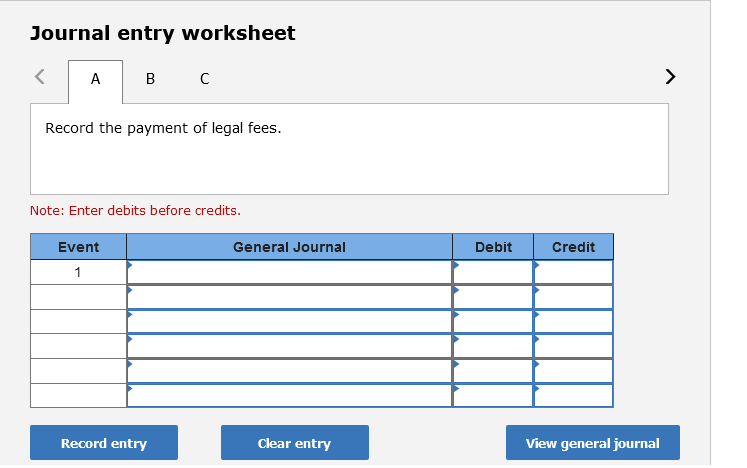Open the View general journal page
The width and height of the screenshot is (747, 468).
tap(593, 443)
